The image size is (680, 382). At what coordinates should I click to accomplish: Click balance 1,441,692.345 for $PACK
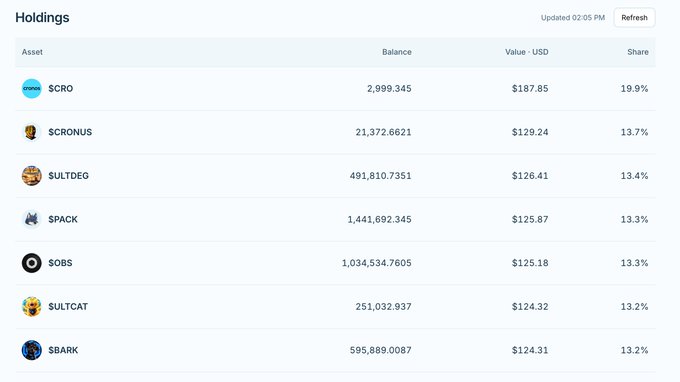coord(379,219)
